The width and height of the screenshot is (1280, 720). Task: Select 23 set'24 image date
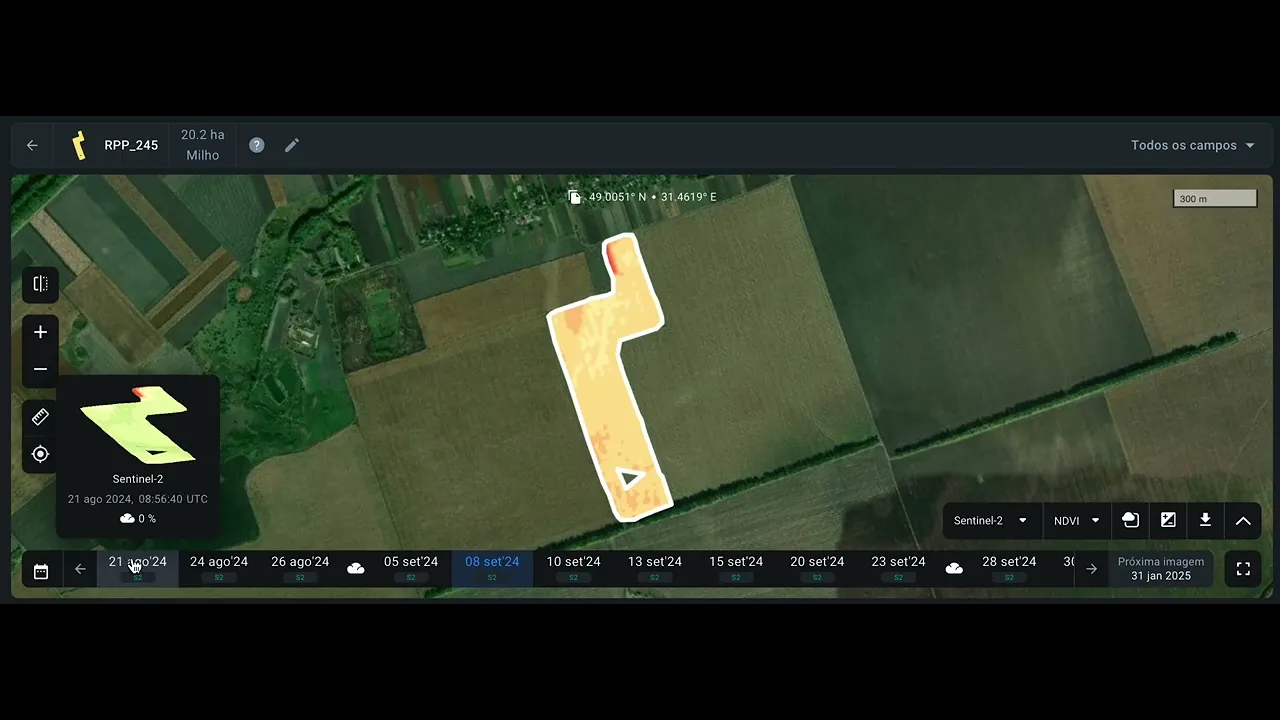pyautogui.click(x=898, y=568)
